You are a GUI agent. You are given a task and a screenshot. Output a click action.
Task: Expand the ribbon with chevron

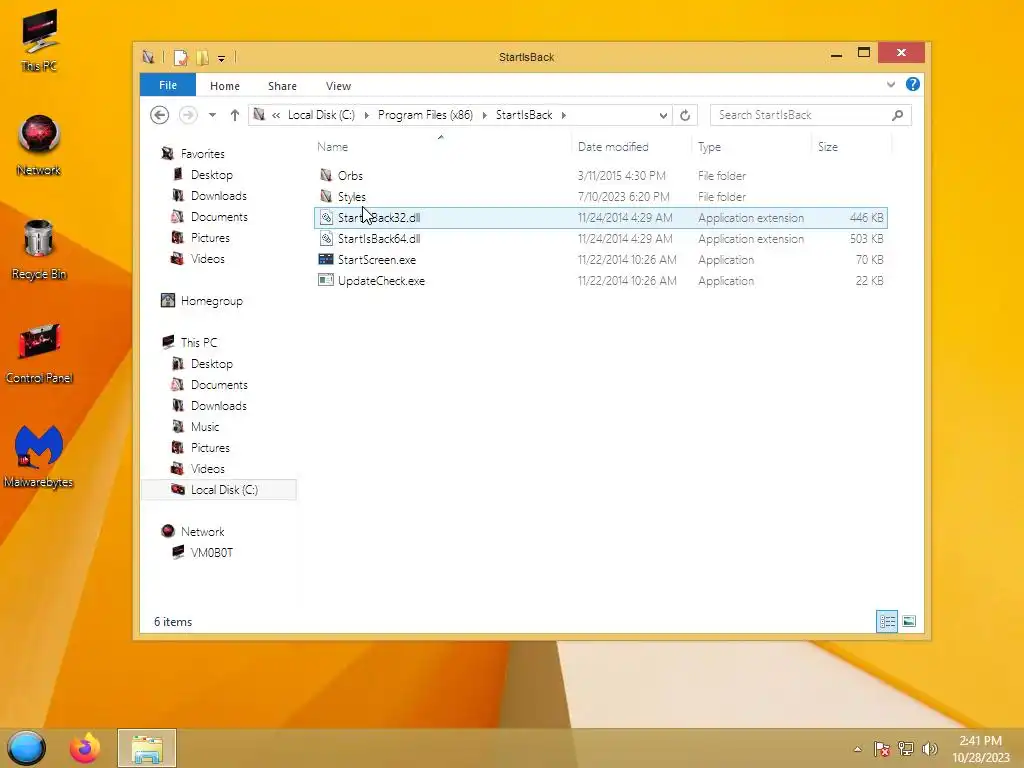(891, 85)
